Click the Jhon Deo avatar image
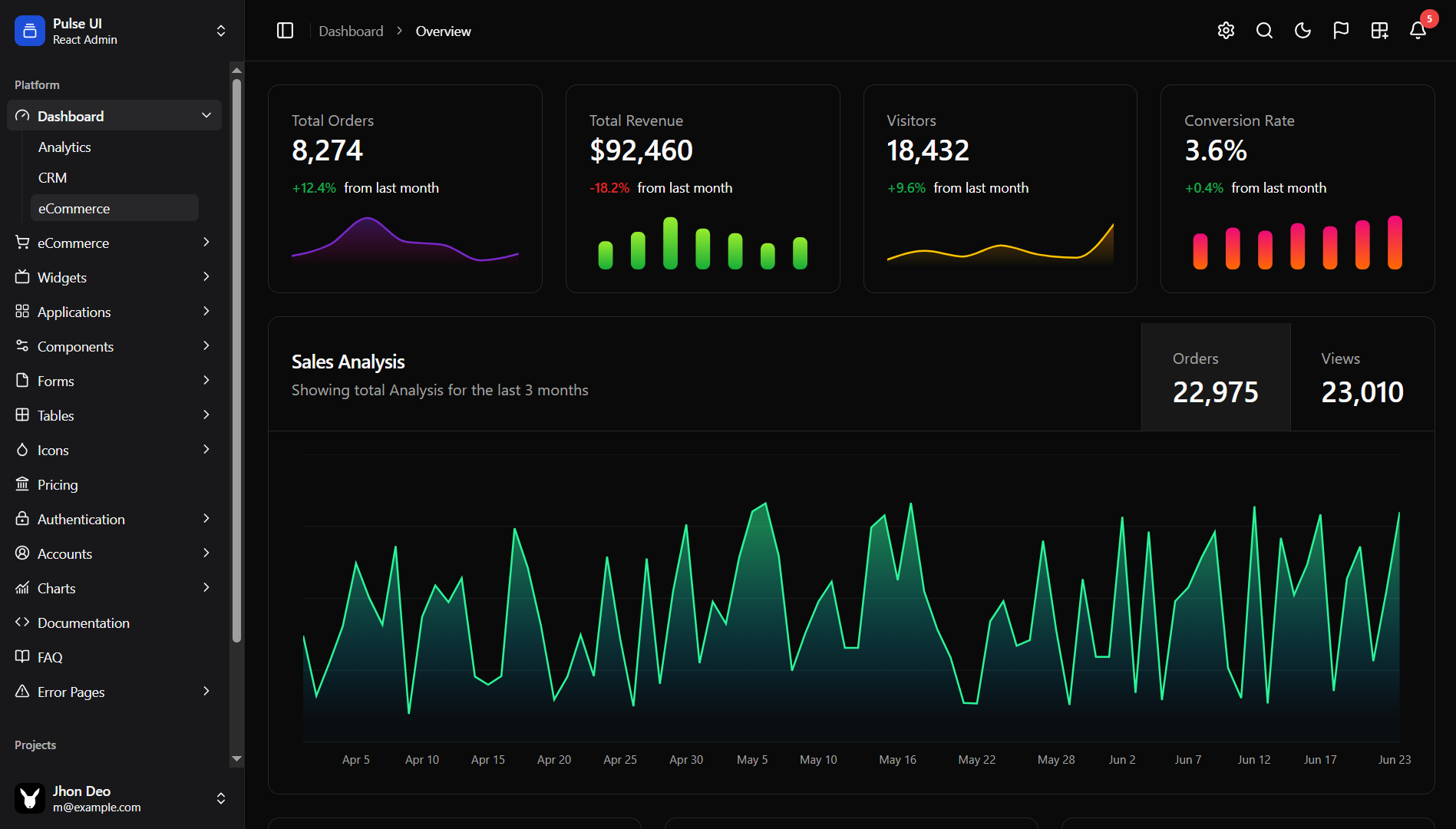Image resolution: width=1456 pixels, height=829 pixels. tap(30, 798)
